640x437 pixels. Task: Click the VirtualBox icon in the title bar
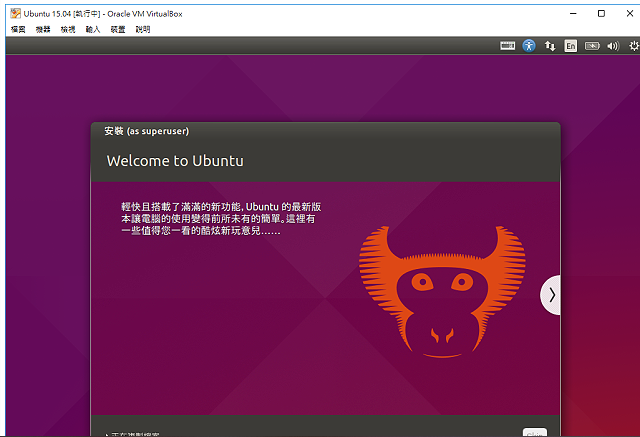click(16, 13)
